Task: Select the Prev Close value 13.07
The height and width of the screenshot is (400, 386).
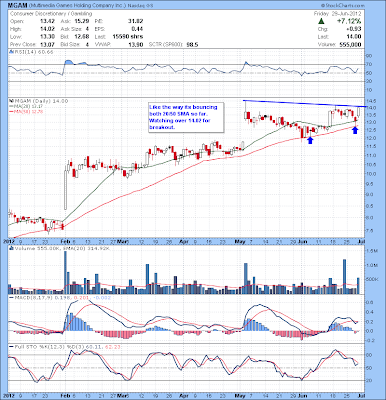Action: click(x=46, y=44)
